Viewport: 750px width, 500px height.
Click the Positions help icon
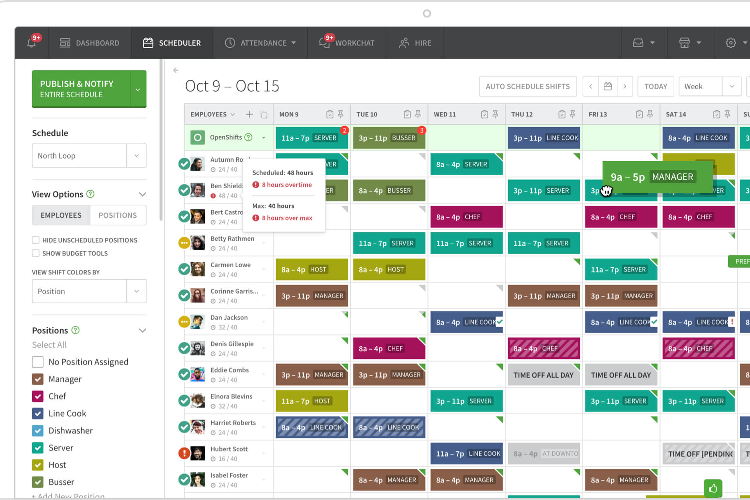[x=76, y=330]
